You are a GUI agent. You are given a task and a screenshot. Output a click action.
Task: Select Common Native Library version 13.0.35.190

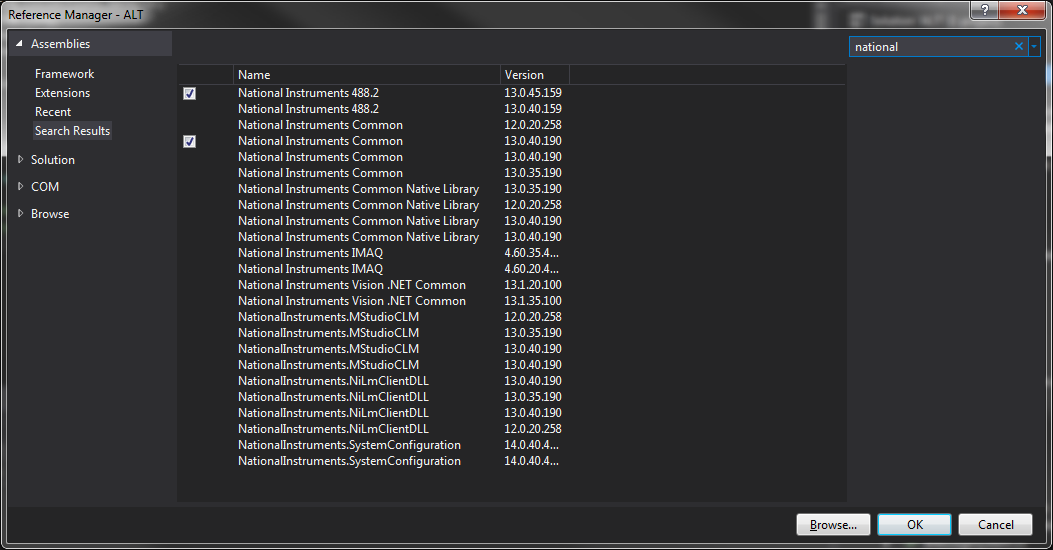pyautogui.click(x=511, y=189)
